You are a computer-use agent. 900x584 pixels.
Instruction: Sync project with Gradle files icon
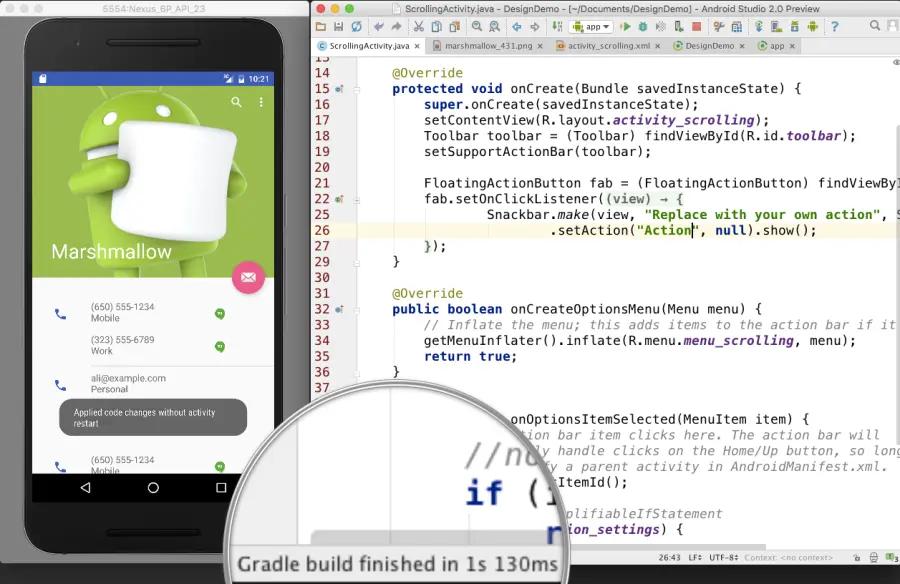coord(759,25)
